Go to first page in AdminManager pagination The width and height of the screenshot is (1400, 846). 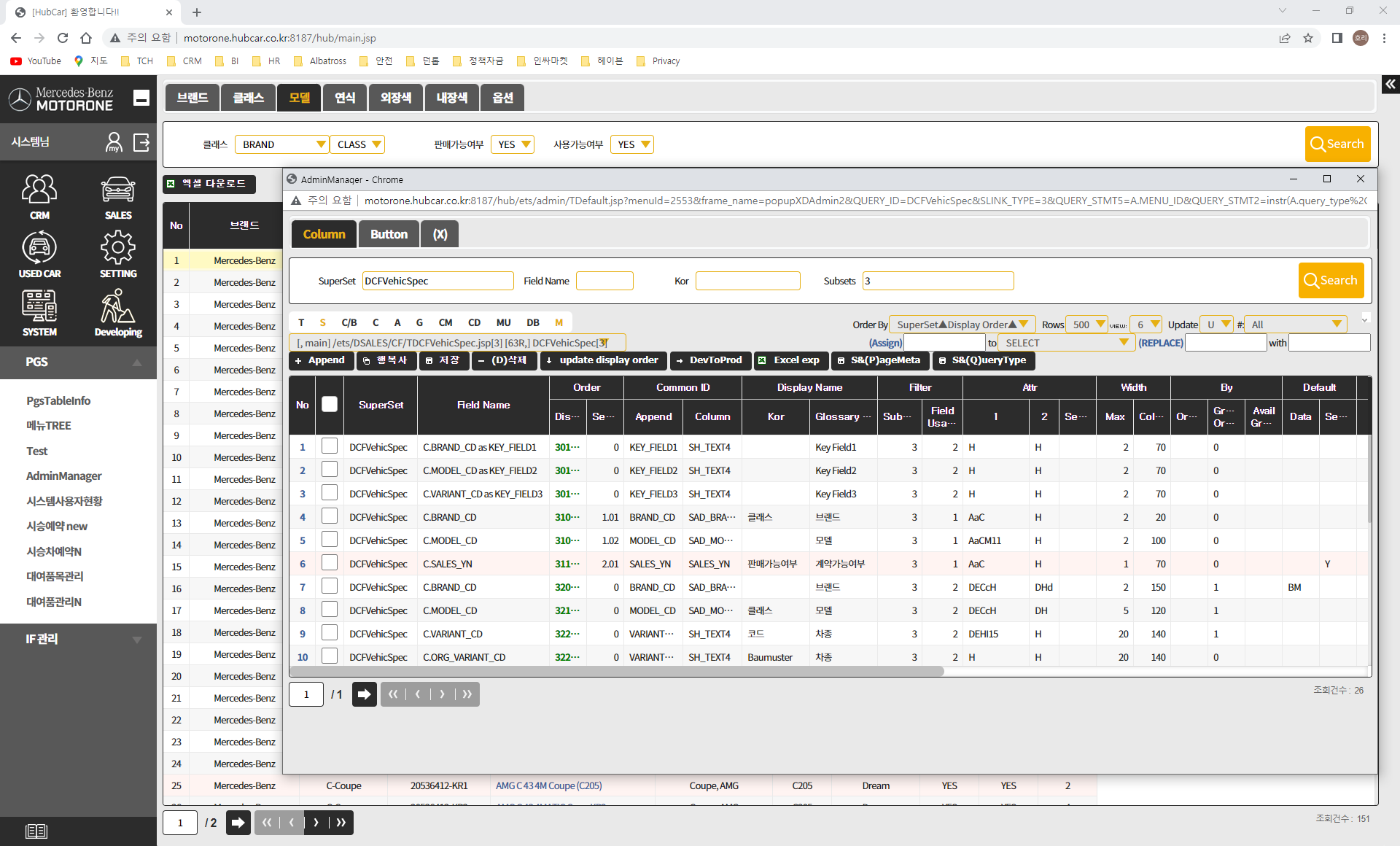click(x=393, y=694)
